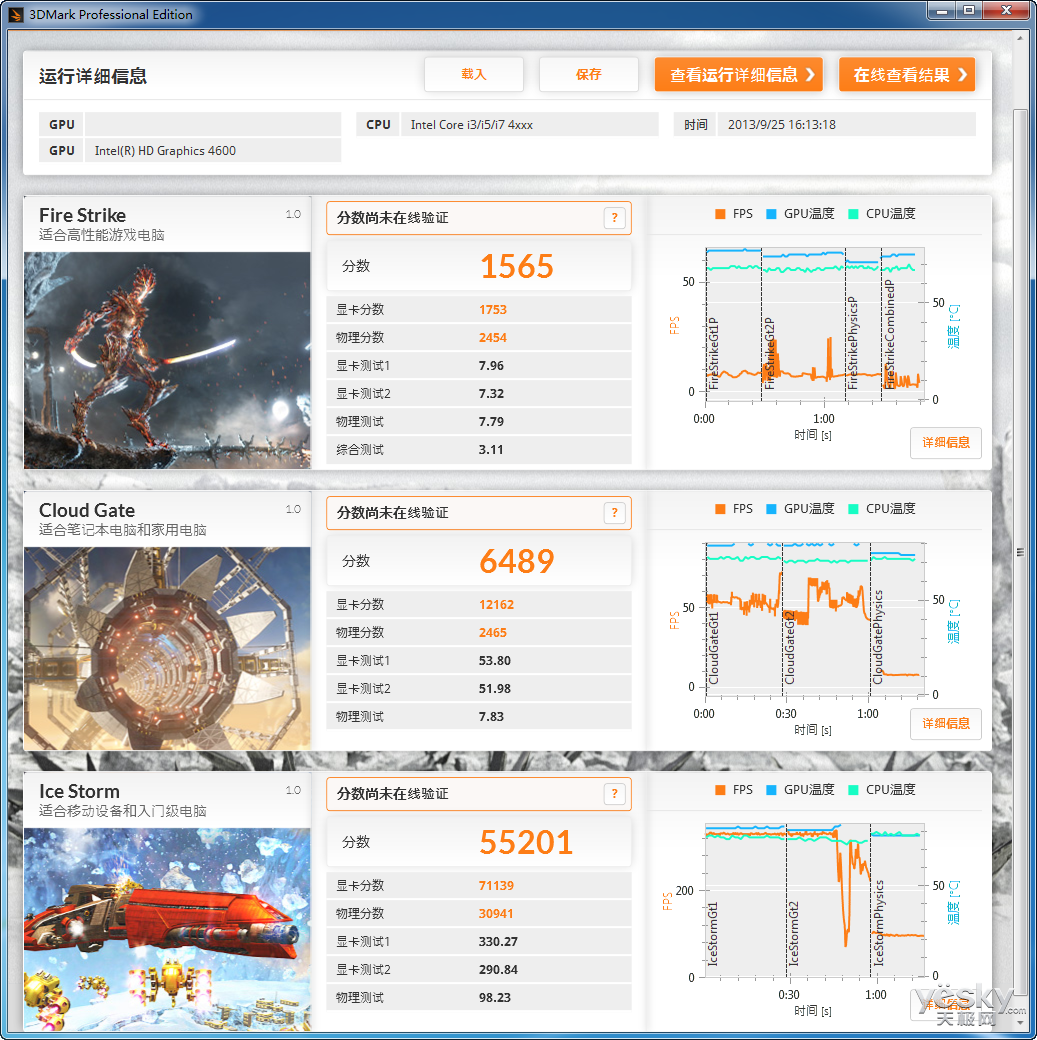Viewport: 1037px width, 1040px height.
Task: Select the physics test value "98.23"
Action: tap(495, 998)
